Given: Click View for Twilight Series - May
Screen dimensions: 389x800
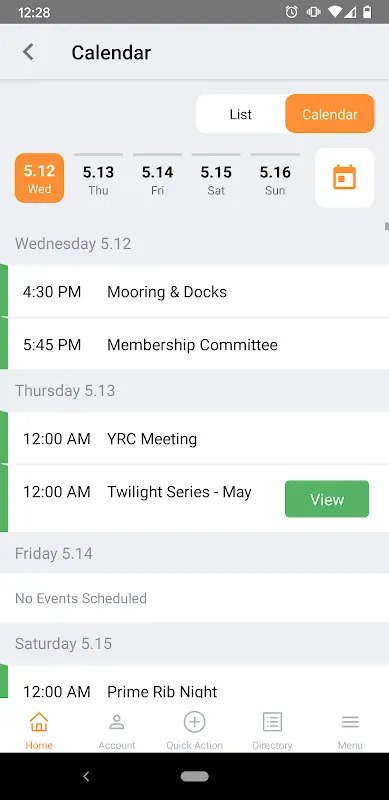Looking at the screenshot, I should click(x=327, y=499).
